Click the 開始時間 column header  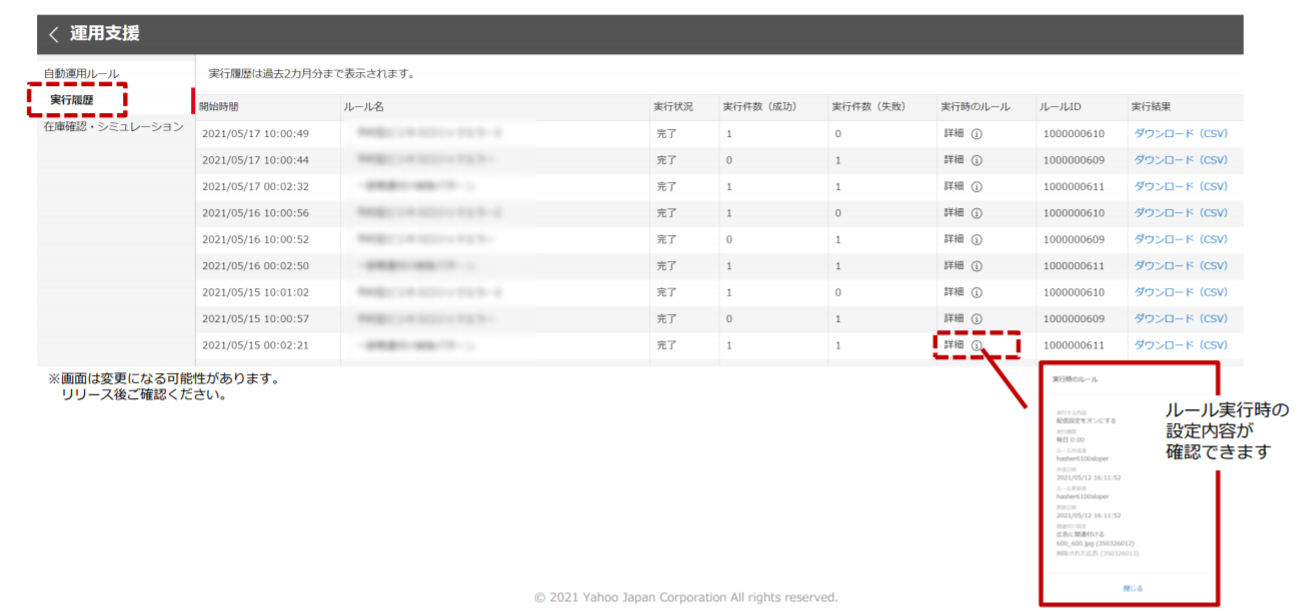tap(219, 106)
